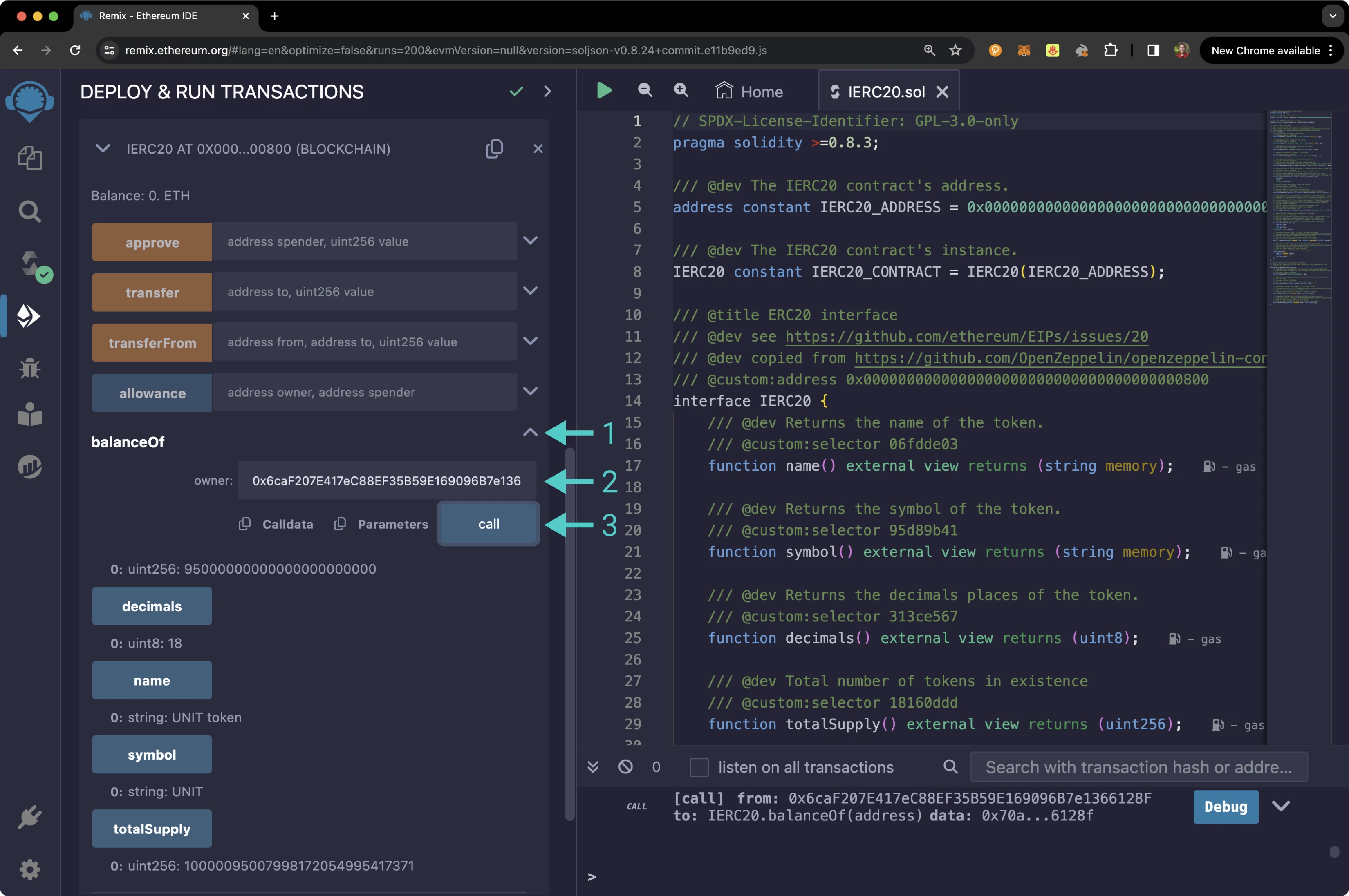Copy the Calldata to clipboard

point(244,523)
